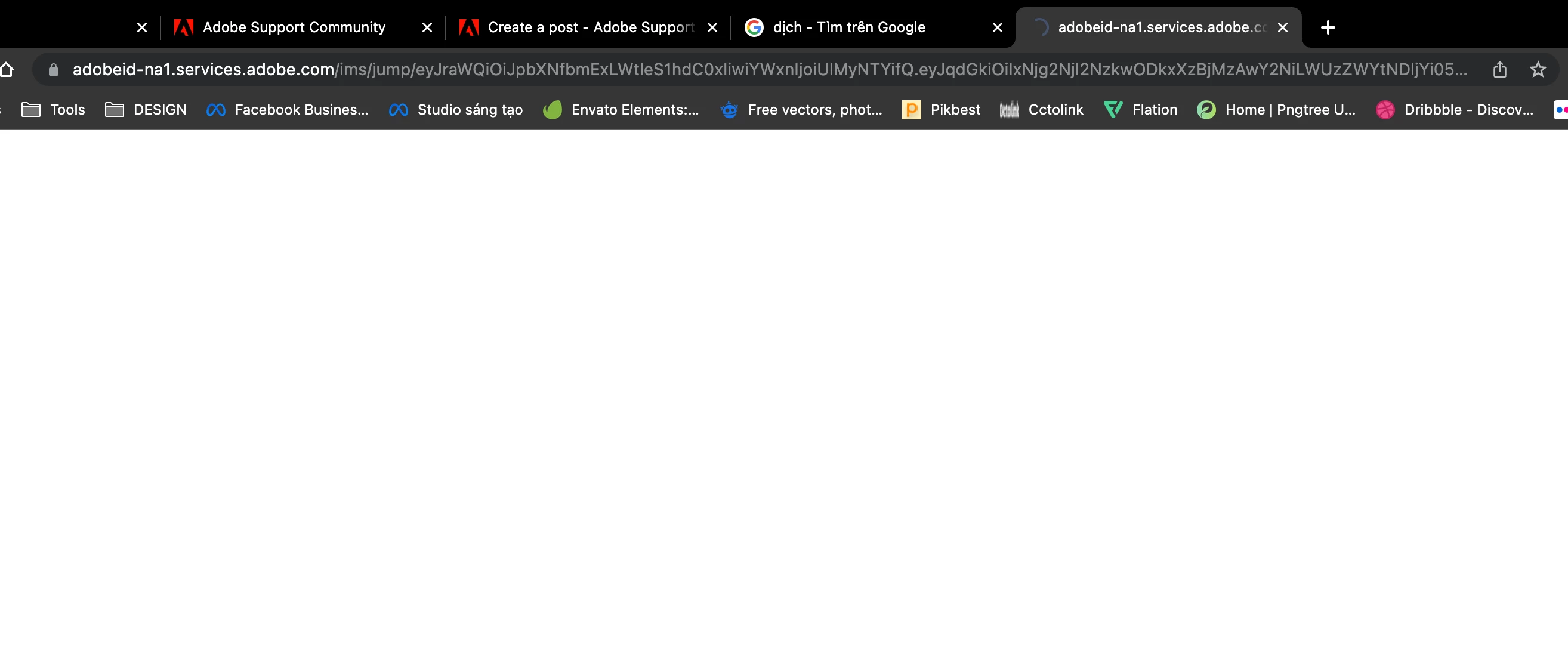Switch to the Google search tab
The image size is (1568, 665).
point(848,27)
